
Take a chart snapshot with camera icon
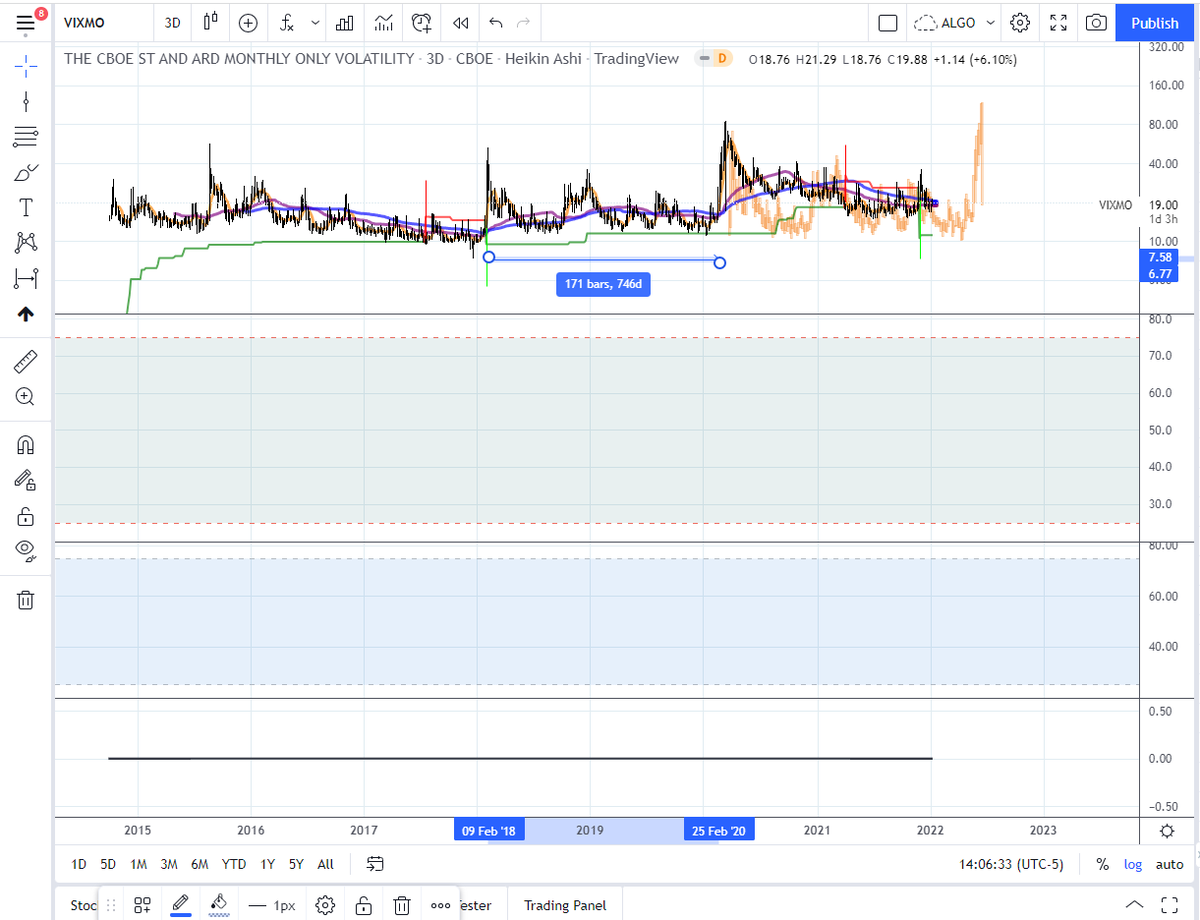pos(1097,22)
